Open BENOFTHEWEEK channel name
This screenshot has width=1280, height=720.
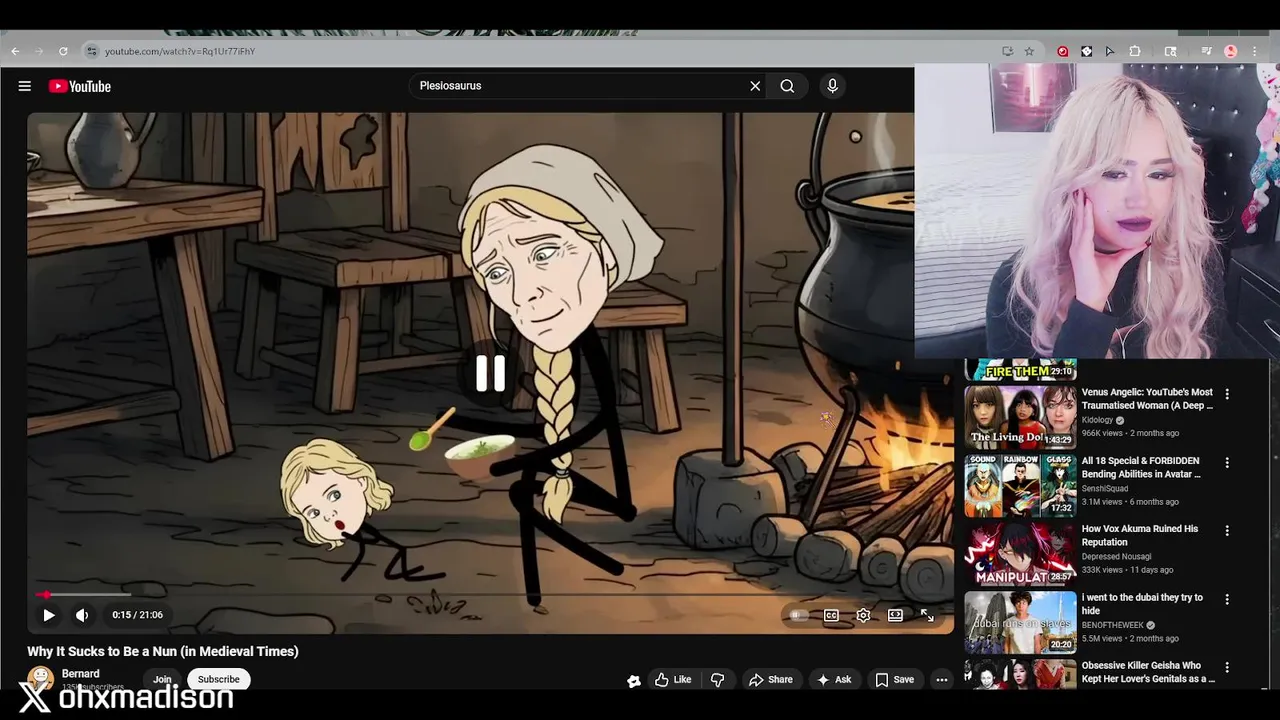click(1112, 625)
